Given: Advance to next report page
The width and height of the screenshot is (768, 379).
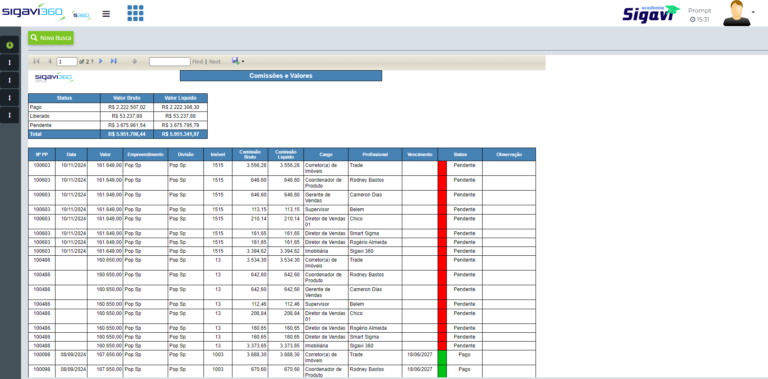Looking at the screenshot, I should [x=101, y=61].
